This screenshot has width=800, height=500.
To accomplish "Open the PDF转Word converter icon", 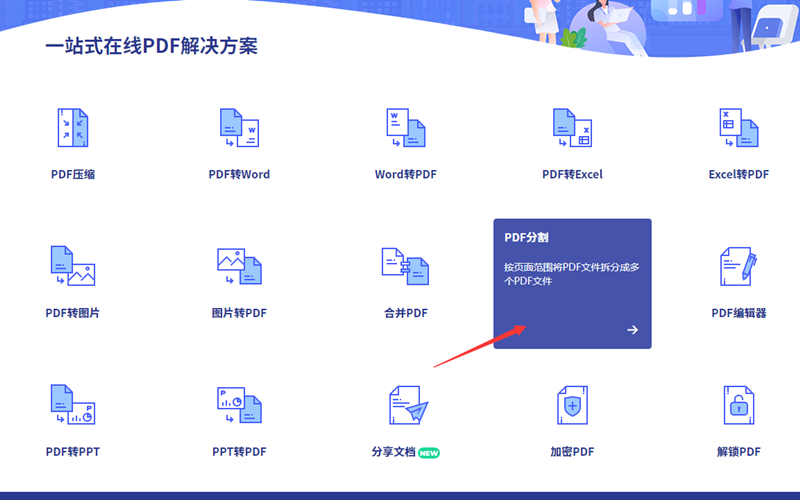I will click(x=239, y=128).
